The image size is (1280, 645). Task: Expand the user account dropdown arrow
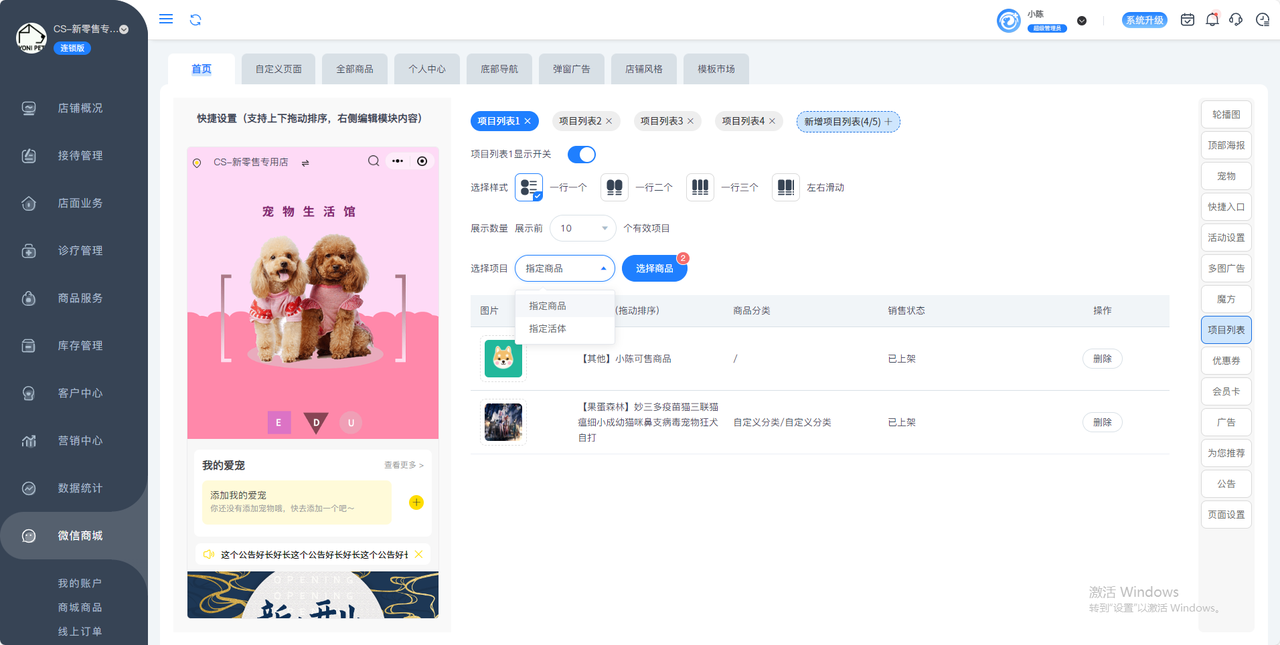click(x=1082, y=21)
